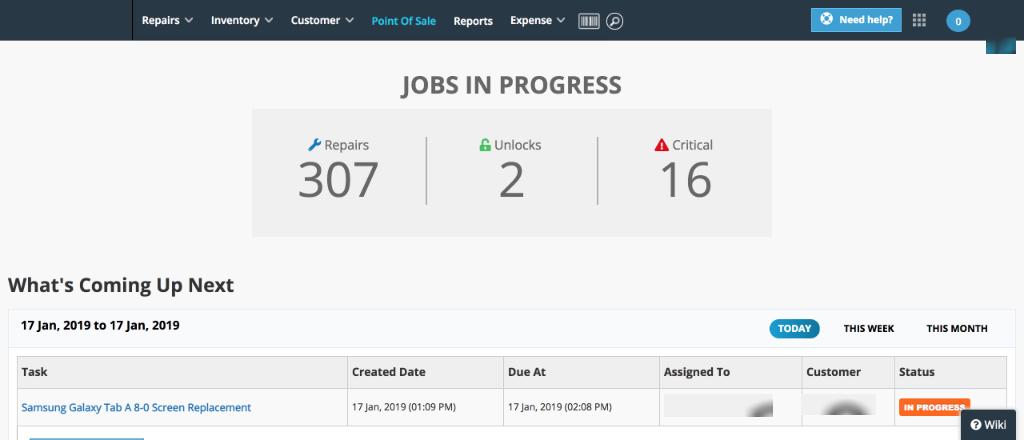Click the notification count badge
The width and height of the screenshot is (1024, 440).
tap(958, 21)
